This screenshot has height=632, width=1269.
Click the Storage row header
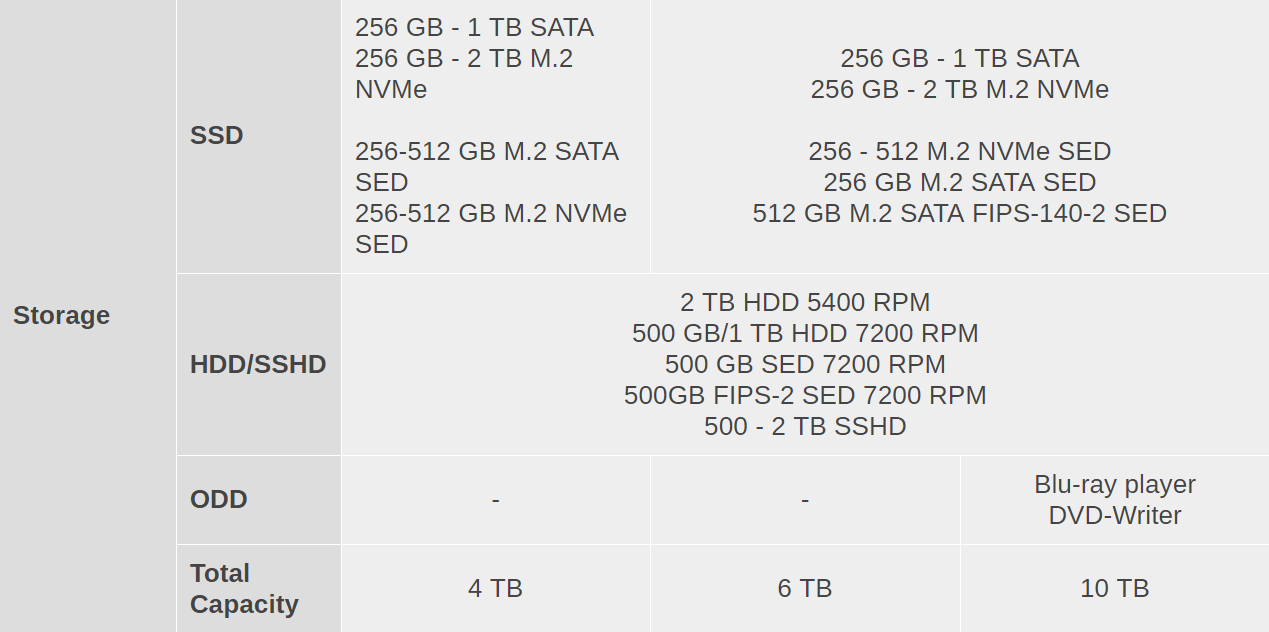[x=88, y=315]
